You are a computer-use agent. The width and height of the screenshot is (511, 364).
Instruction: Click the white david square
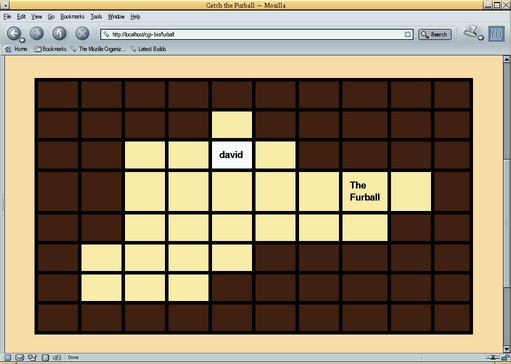coord(232,155)
